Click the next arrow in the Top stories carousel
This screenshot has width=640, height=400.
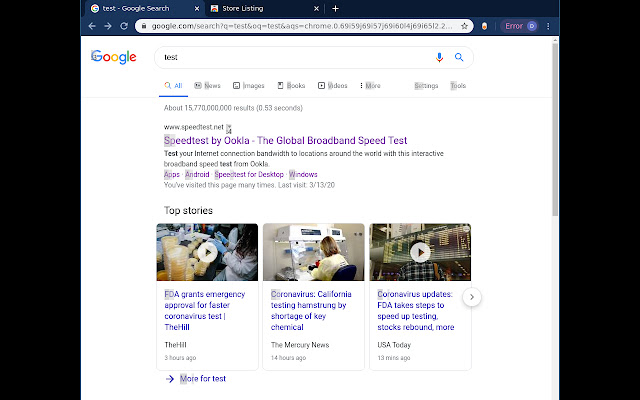474,297
